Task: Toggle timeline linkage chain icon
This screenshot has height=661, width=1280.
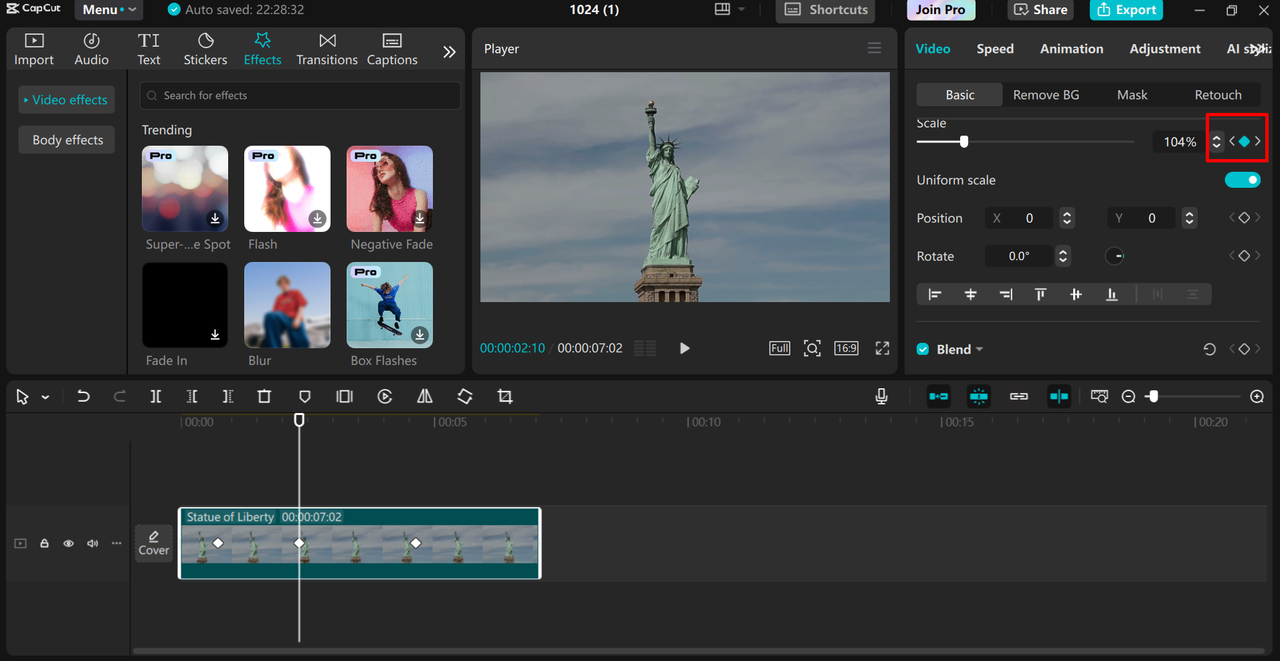Action: [1019, 397]
